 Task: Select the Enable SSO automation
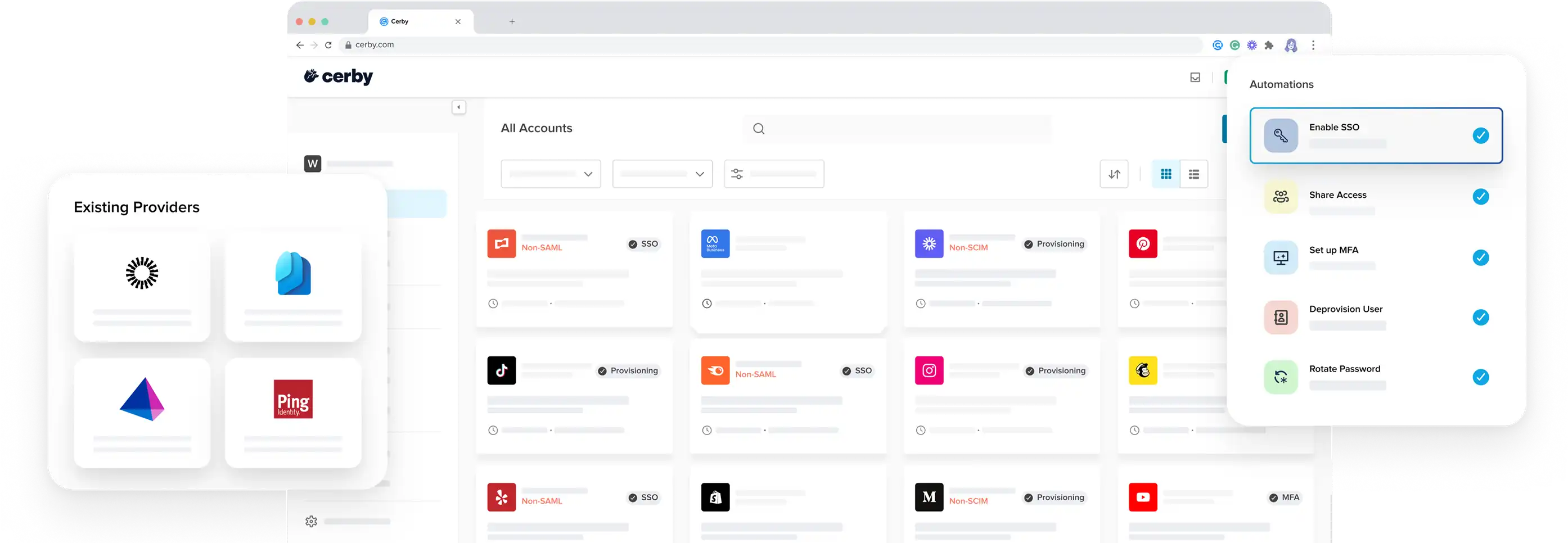point(1376,135)
